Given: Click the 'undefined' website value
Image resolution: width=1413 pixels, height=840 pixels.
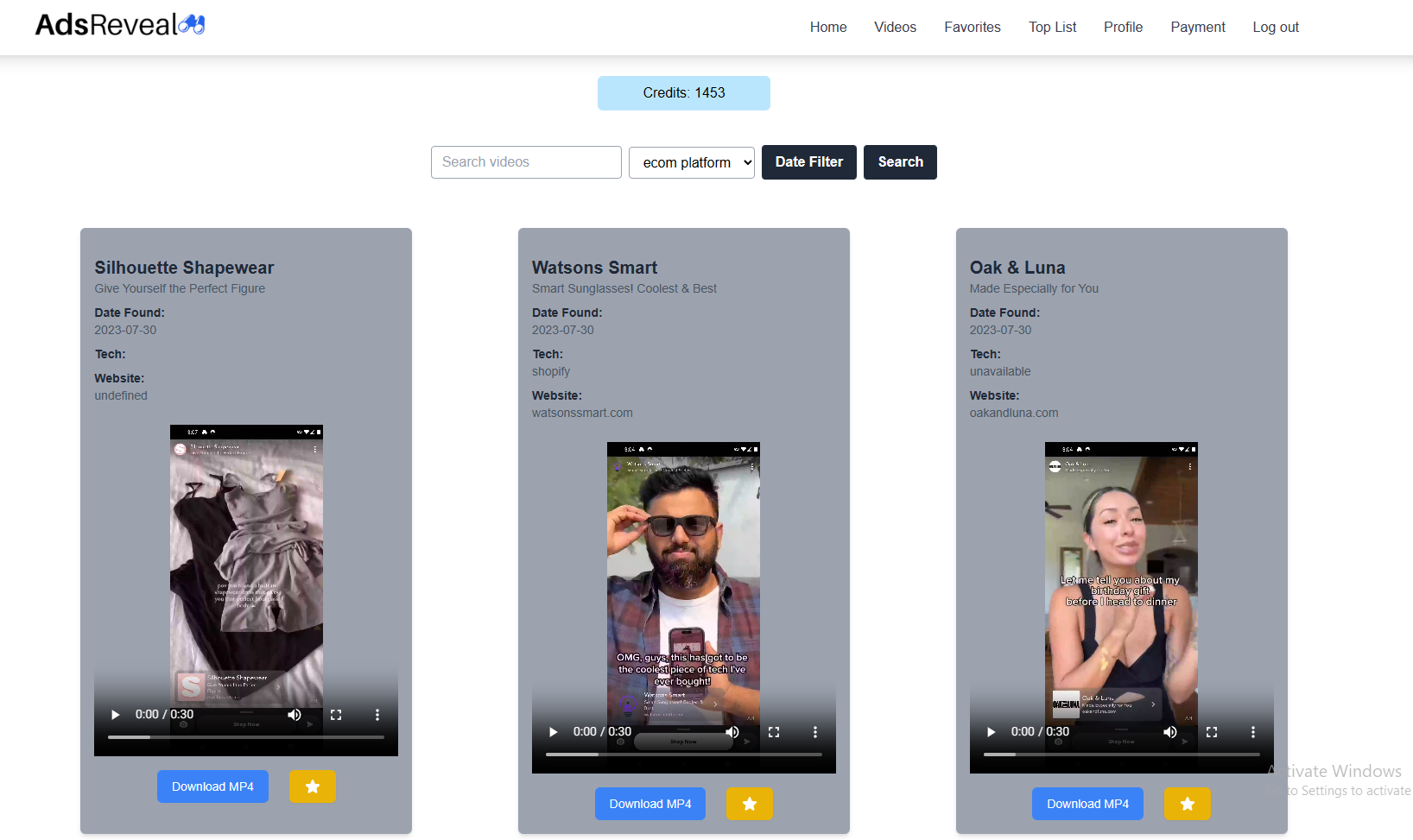Looking at the screenshot, I should click(121, 395).
